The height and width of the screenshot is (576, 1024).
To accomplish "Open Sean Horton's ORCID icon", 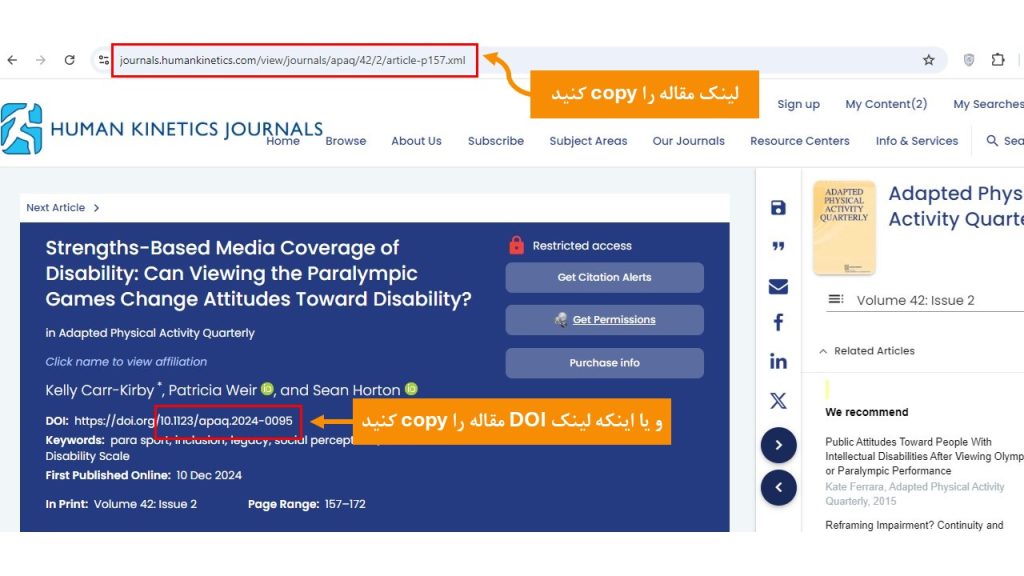I will tap(411, 389).
